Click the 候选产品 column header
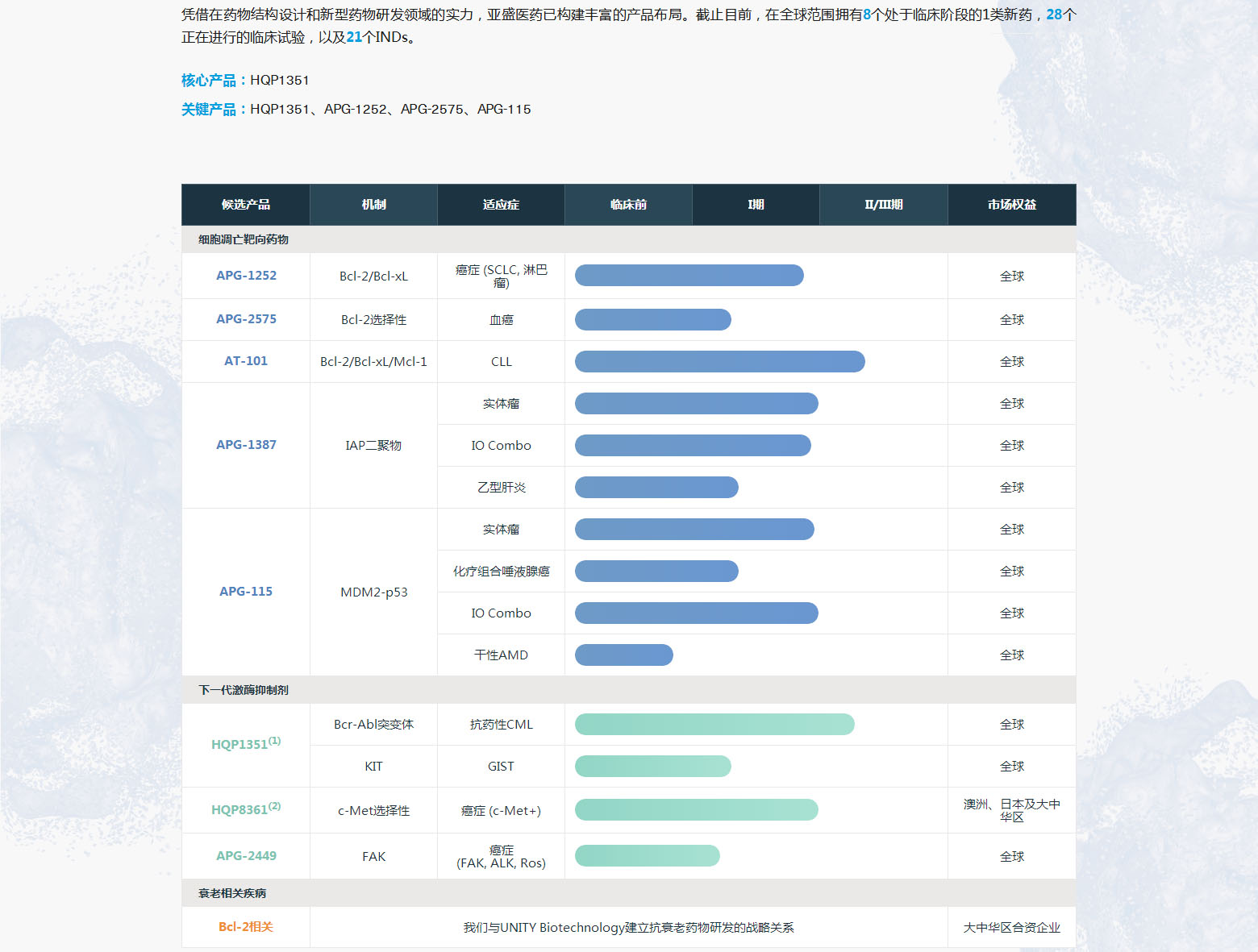The image size is (1258, 952). pos(246,205)
